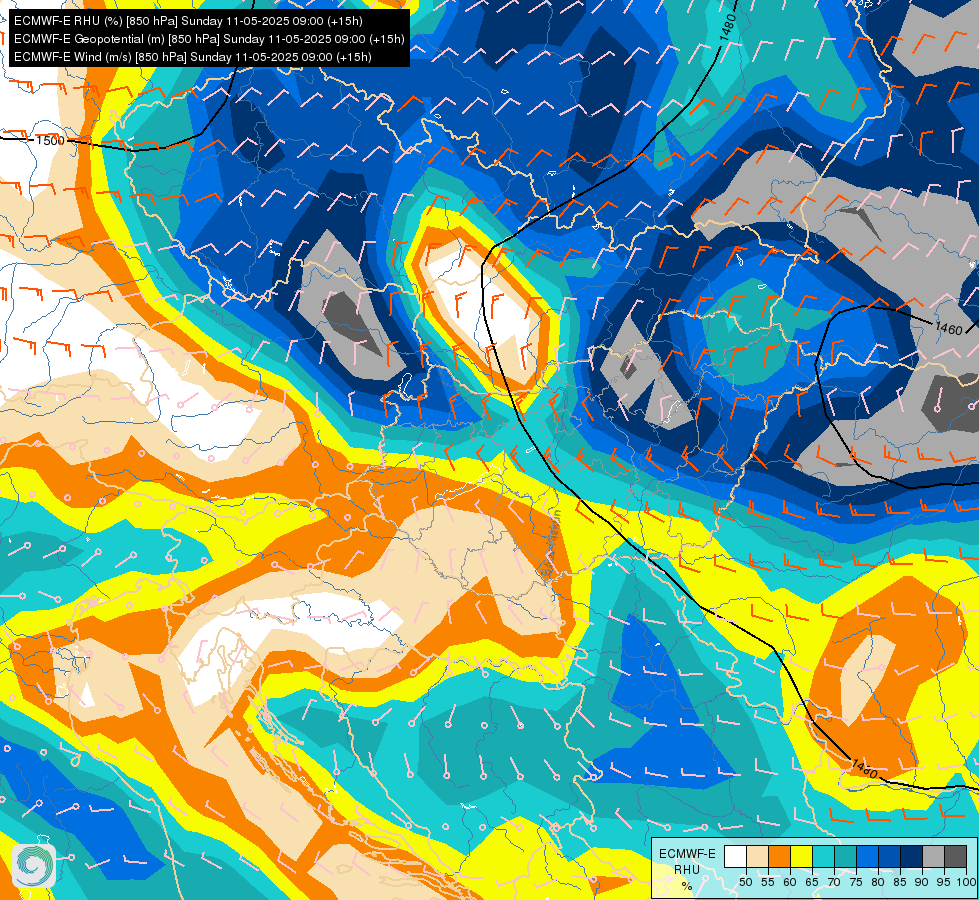Pick the teal legend swatch 70-75
This screenshot has height=900, width=979.
(x=845, y=856)
